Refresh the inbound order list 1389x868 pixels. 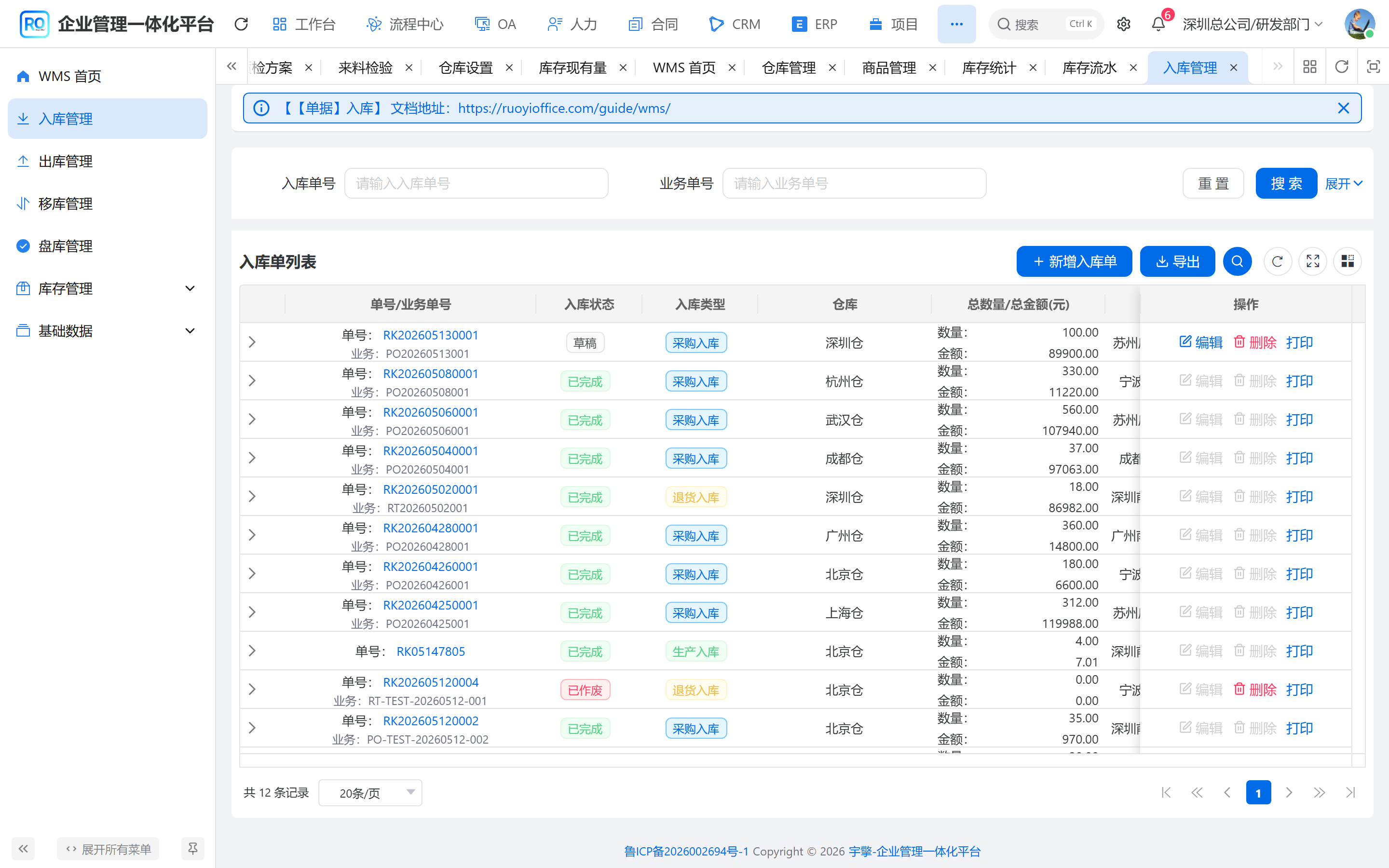(1277, 262)
